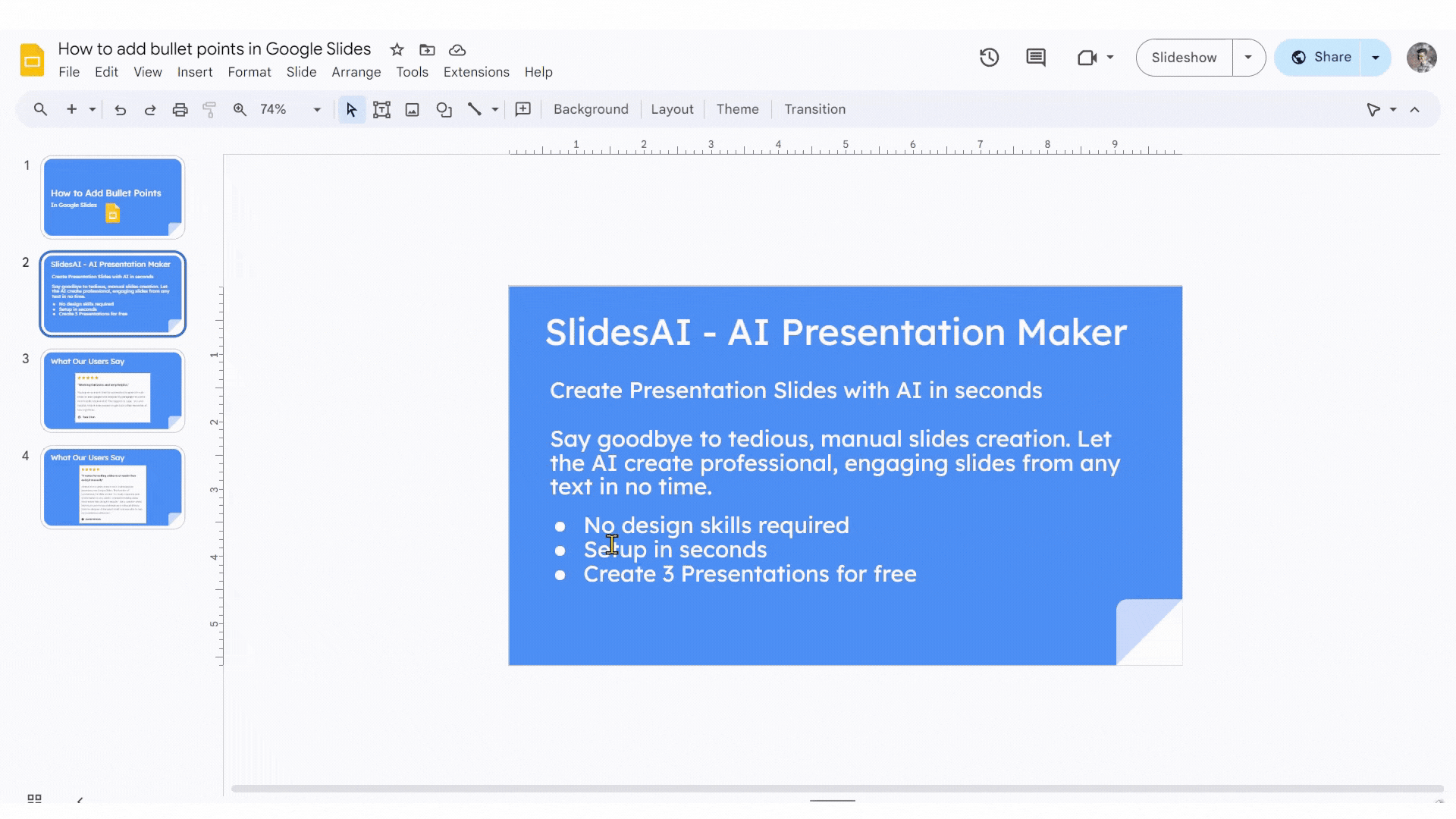
Task: Click the Slideshow button
Action: click(x=1184, y=57)
